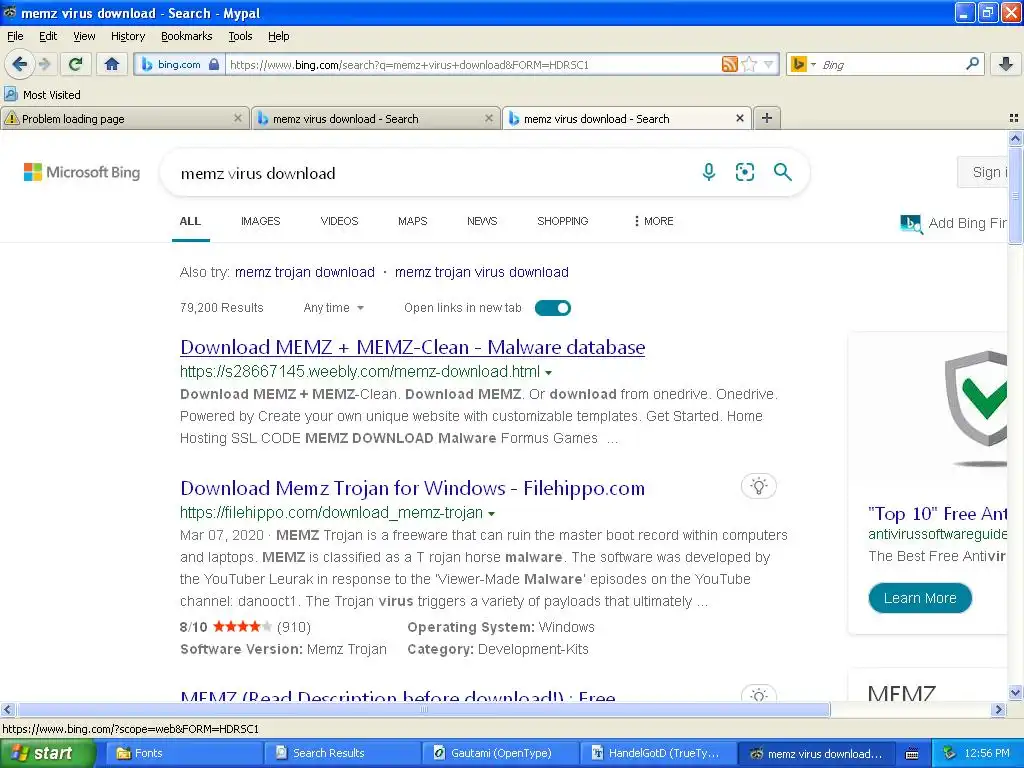Click the Bing search query text field
1024x768 pixels.
431,173
